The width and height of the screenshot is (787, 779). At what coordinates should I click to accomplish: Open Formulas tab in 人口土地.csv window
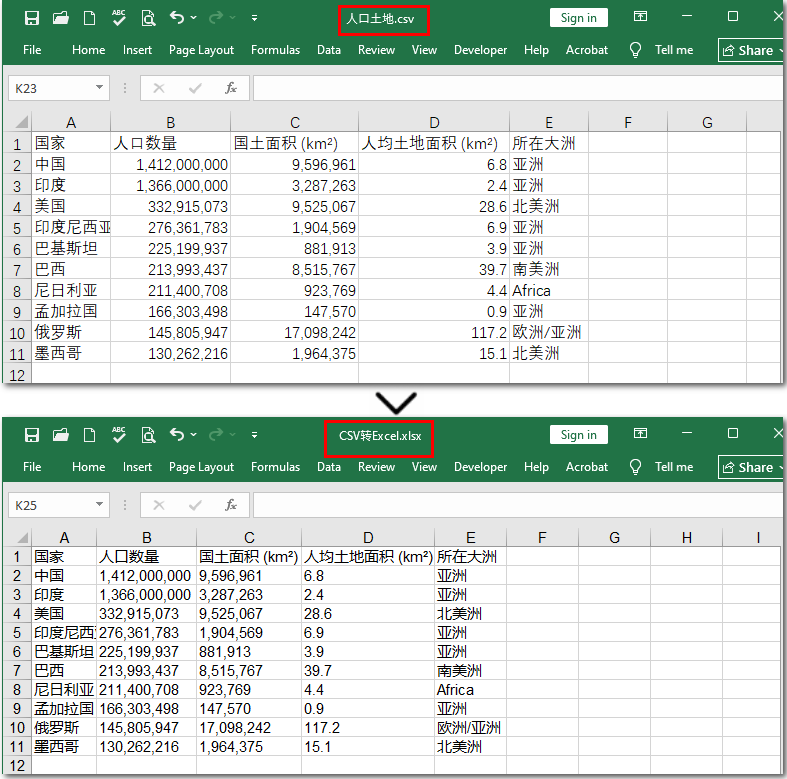275,50
